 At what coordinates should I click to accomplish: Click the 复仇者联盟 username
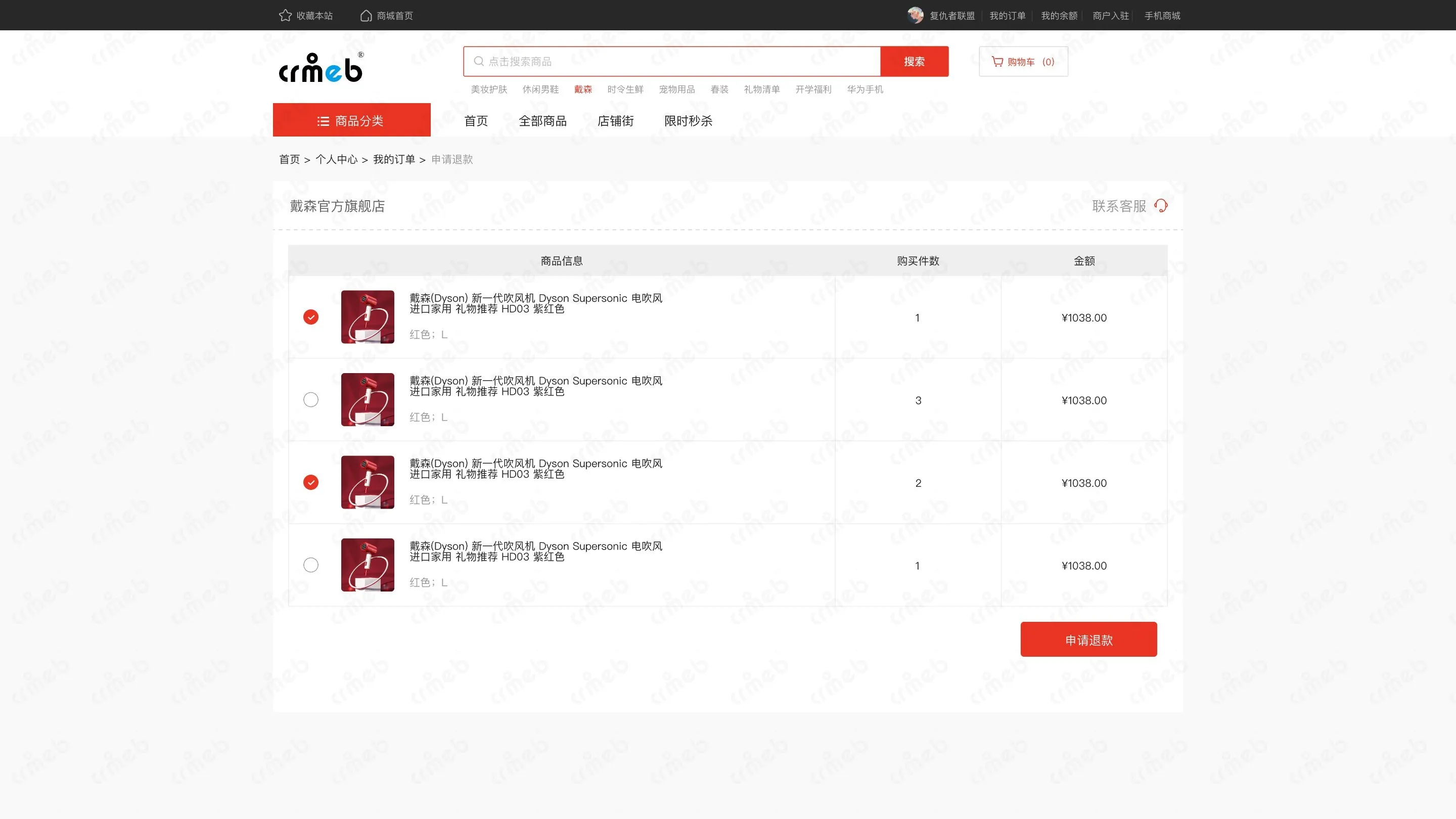(952, 16)
